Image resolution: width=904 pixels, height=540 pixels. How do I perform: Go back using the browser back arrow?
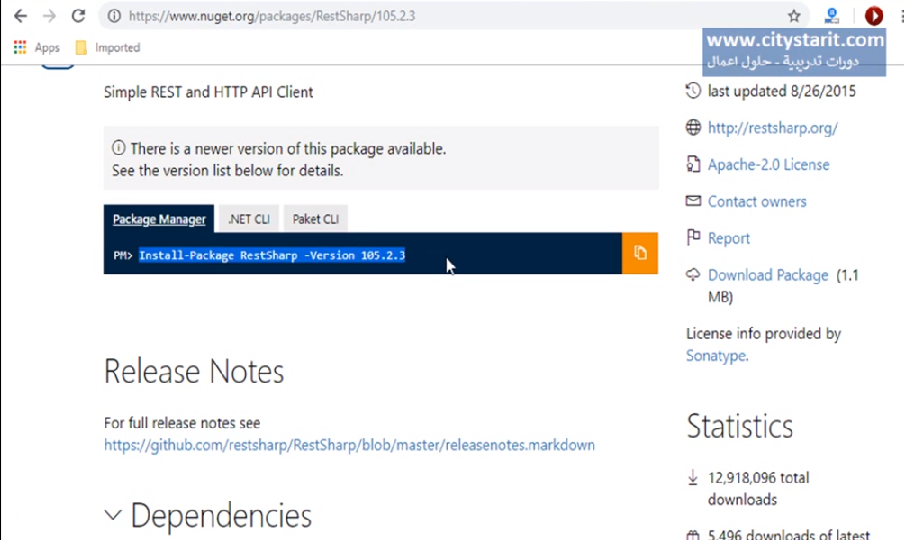pos(20,16)
